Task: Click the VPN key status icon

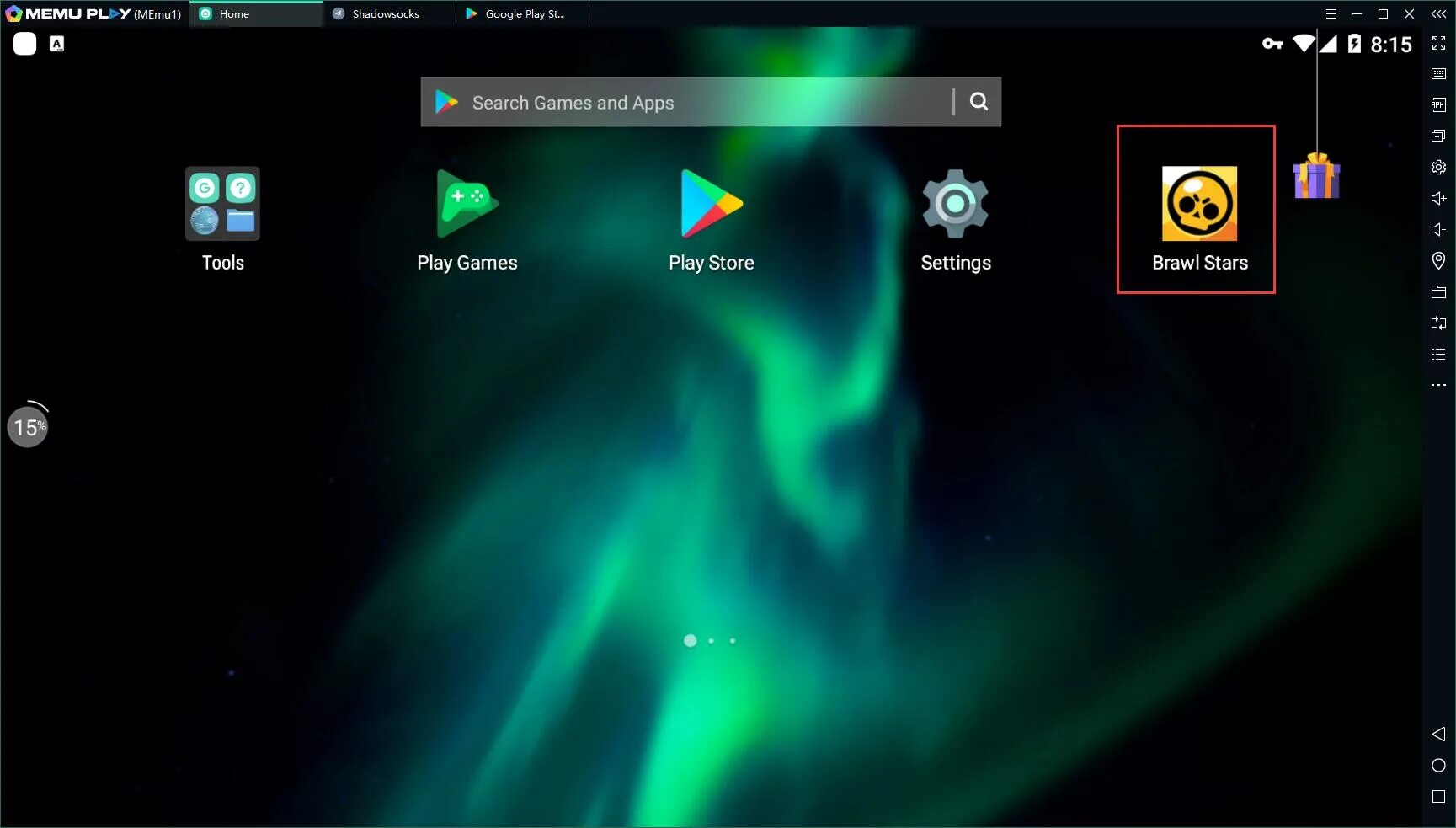Action: coord(1272,43)
